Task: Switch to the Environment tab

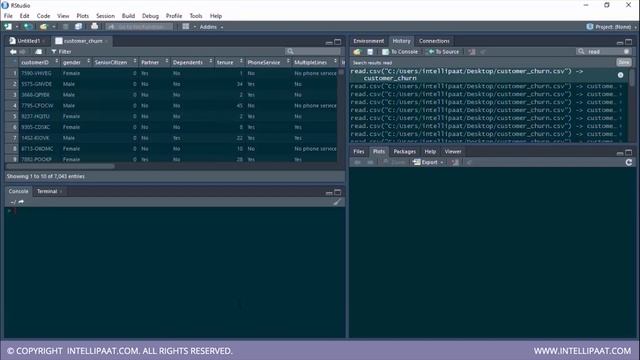Action: (x=369, y=41)
